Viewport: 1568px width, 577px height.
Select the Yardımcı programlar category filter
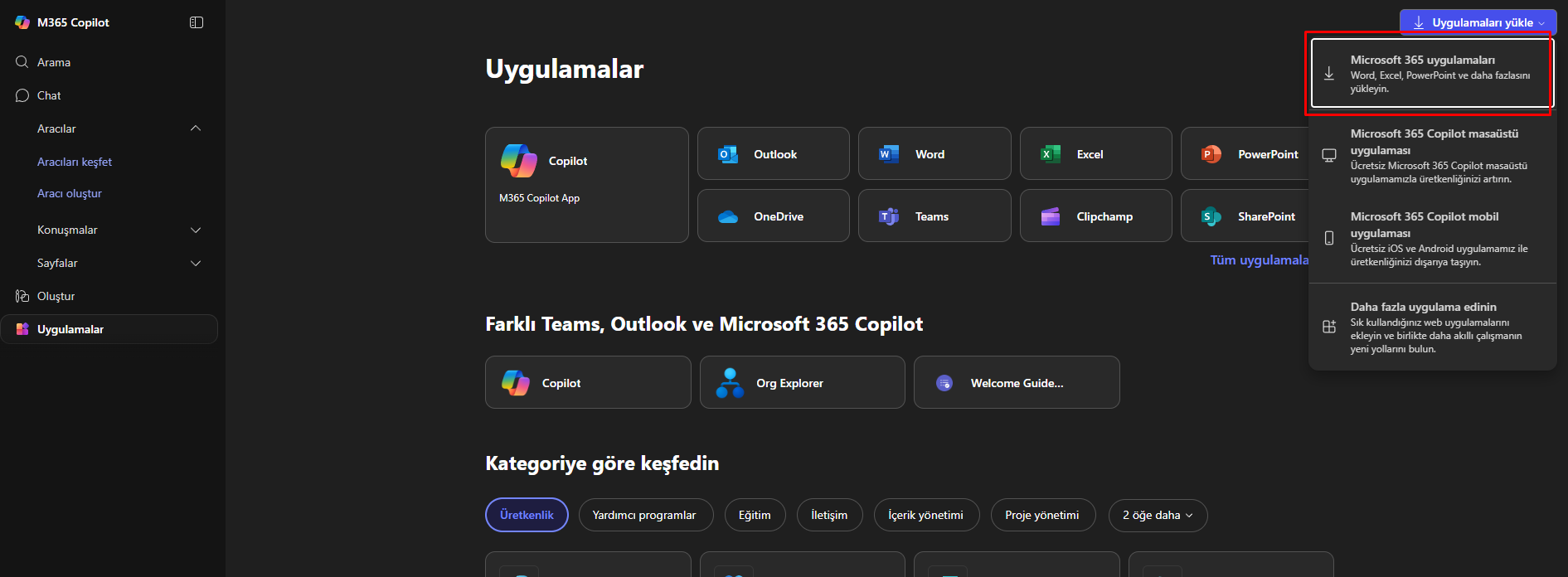(x=644, y=515)
